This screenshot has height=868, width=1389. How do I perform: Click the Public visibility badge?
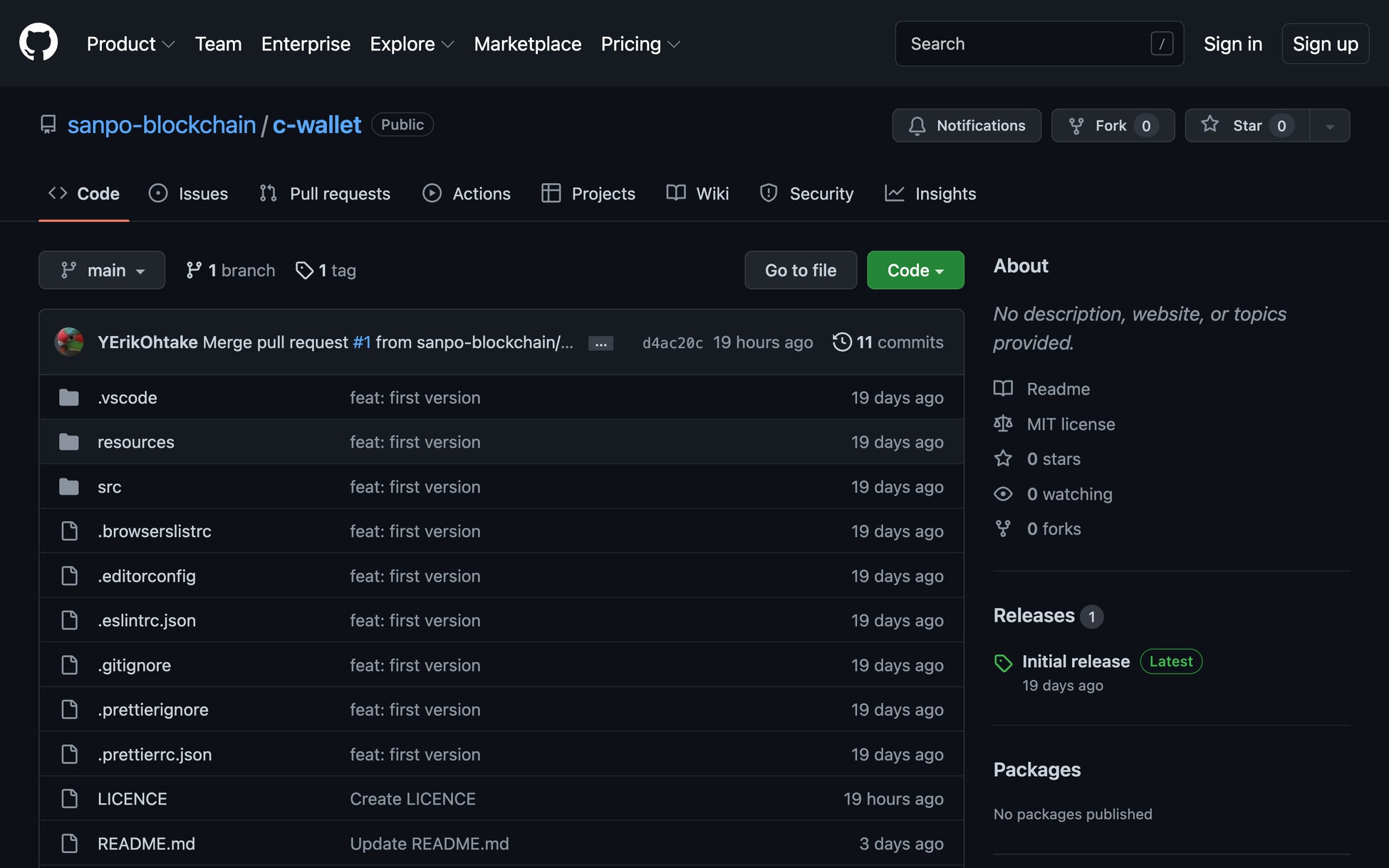coord(402,125)
